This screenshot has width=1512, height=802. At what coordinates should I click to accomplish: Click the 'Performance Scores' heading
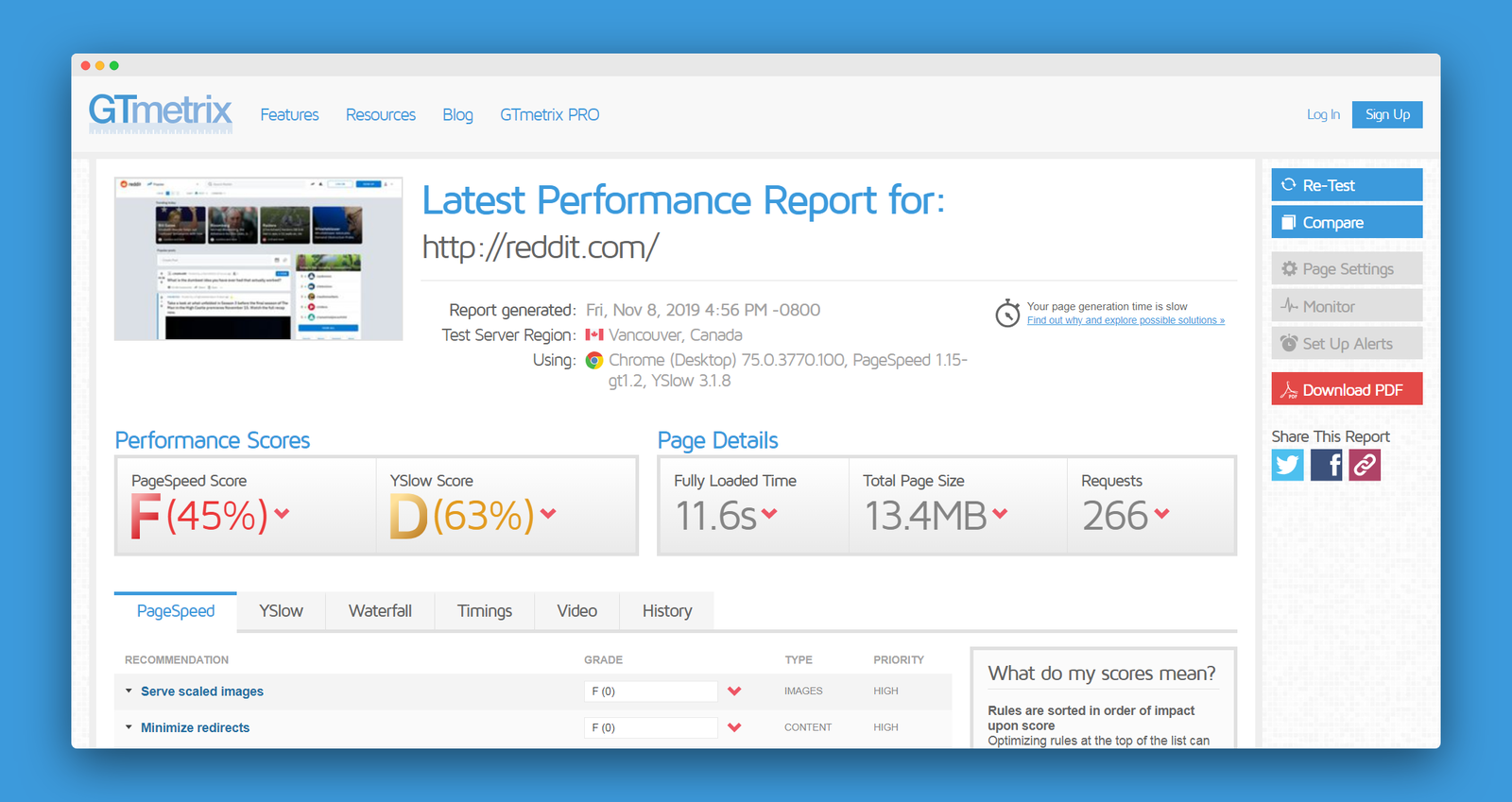(213, 441)
